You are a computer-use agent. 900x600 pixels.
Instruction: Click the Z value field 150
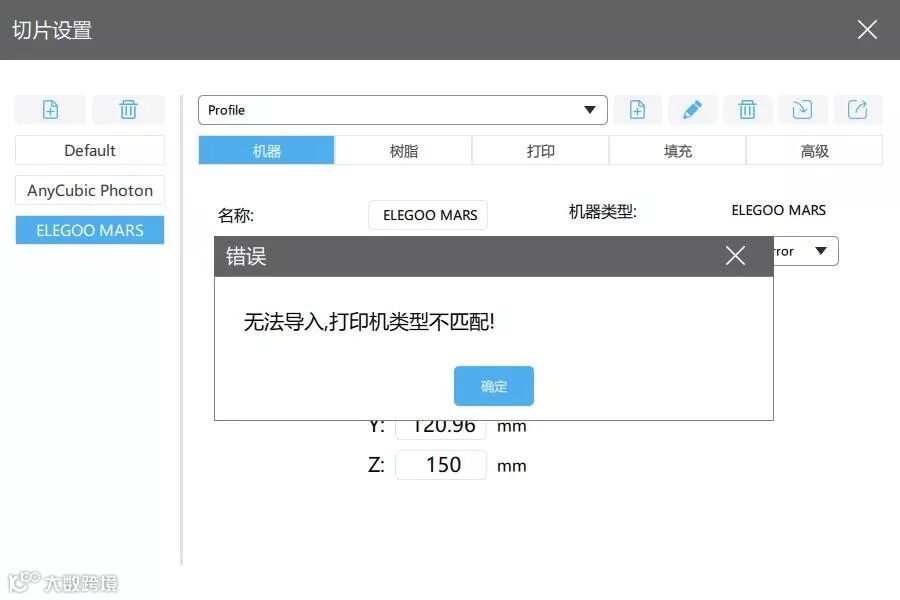pyautogui.click(x=441, y=464)
